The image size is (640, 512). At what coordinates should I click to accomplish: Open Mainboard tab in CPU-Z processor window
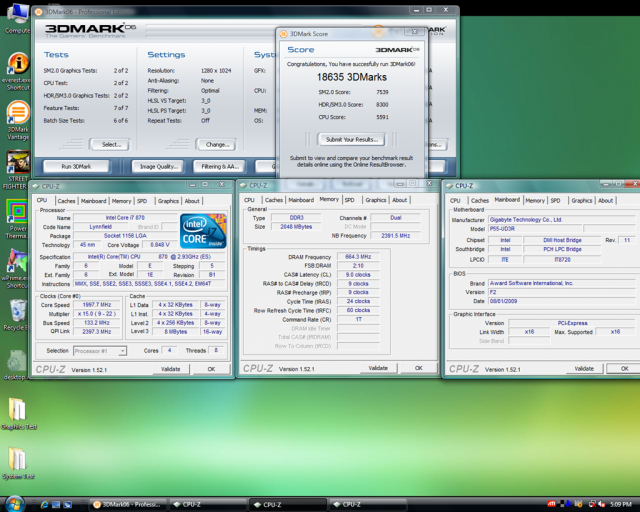93,201
